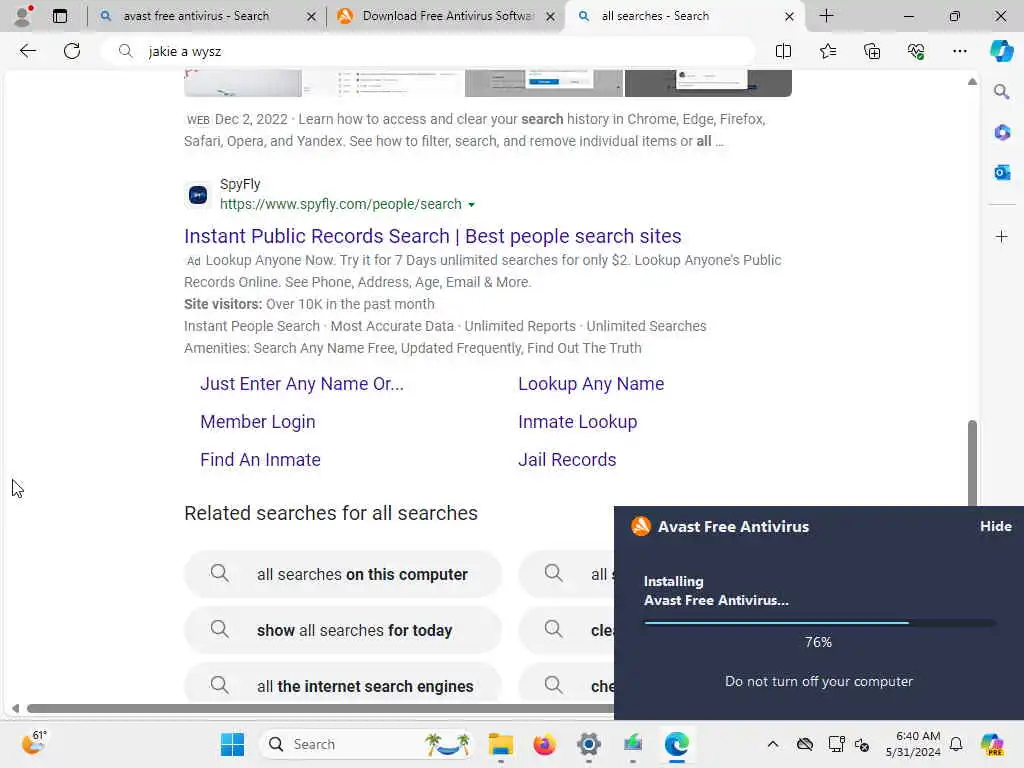Open sidebar search icon
1024x768 pixels.
coord(1001,91)
